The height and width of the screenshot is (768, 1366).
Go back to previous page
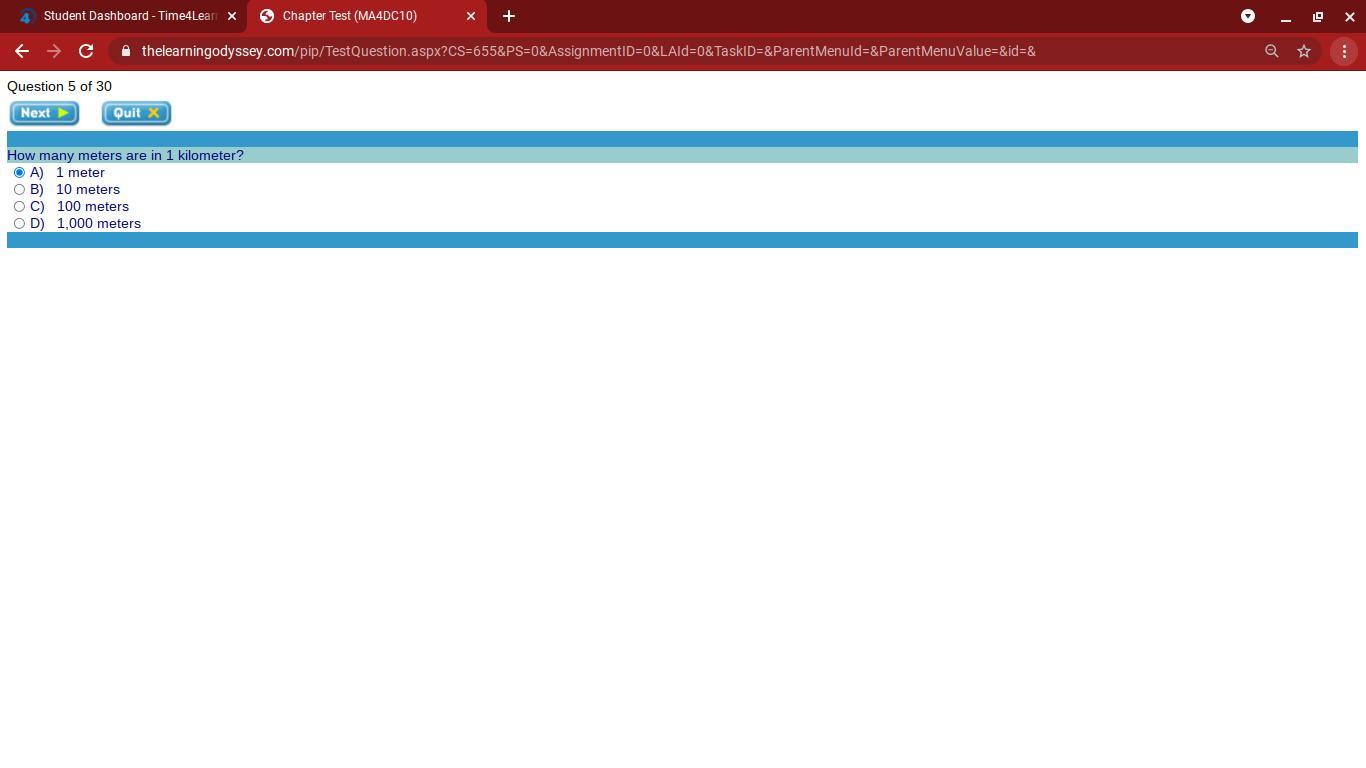(x=22, y=51)
